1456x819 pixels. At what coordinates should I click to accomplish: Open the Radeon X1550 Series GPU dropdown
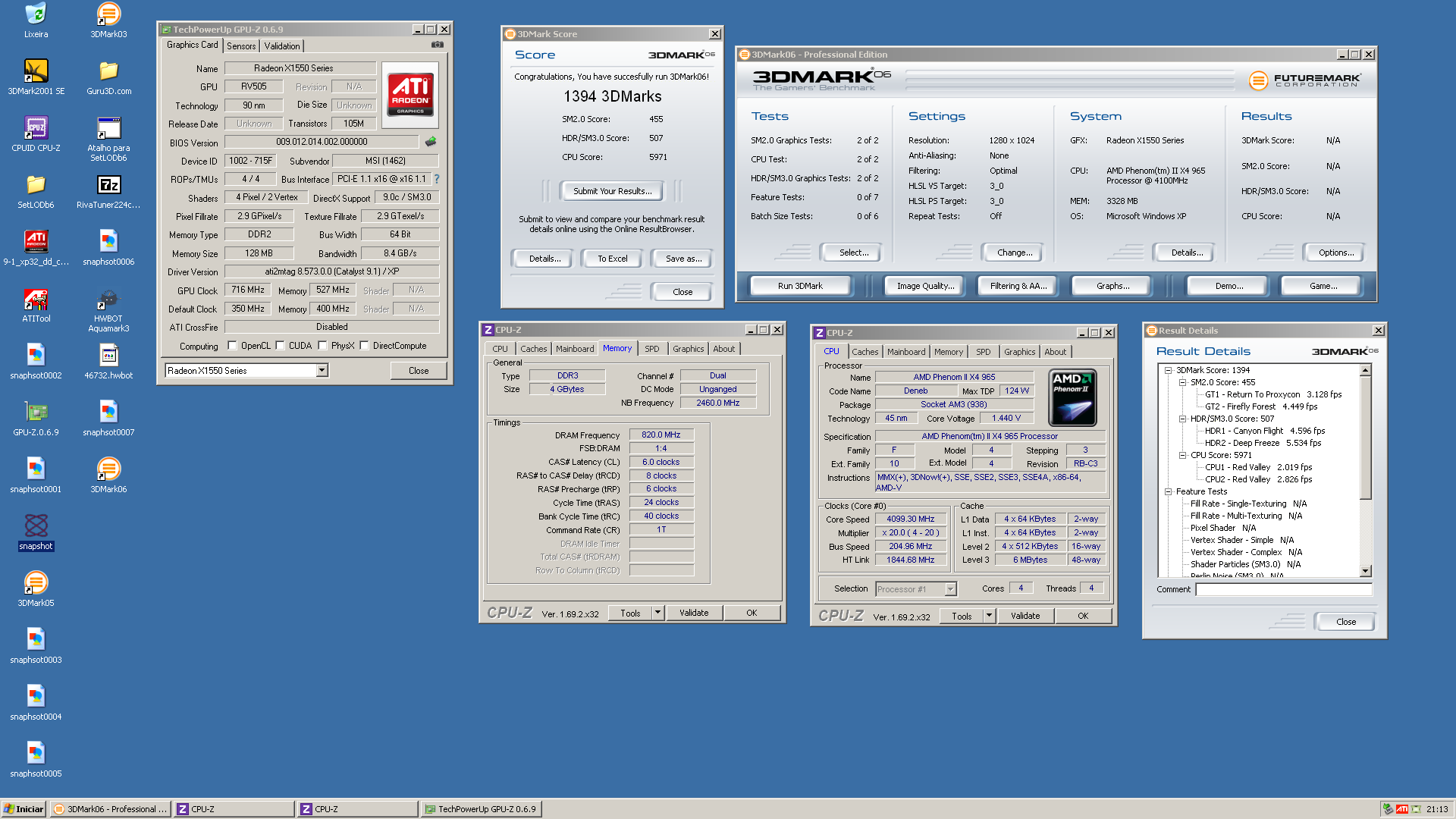click(x=322, y=370)
